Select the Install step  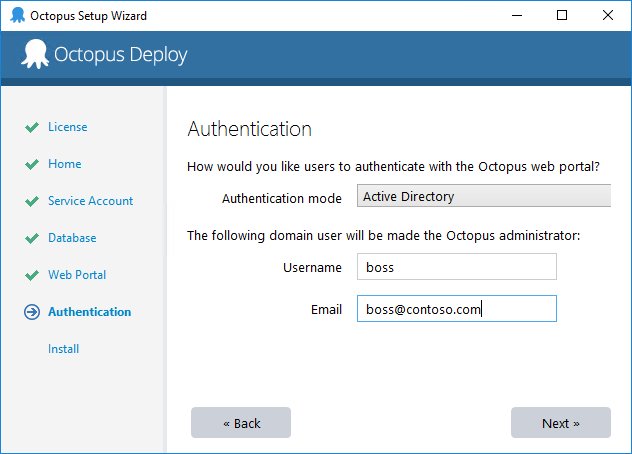coord(63,349)
